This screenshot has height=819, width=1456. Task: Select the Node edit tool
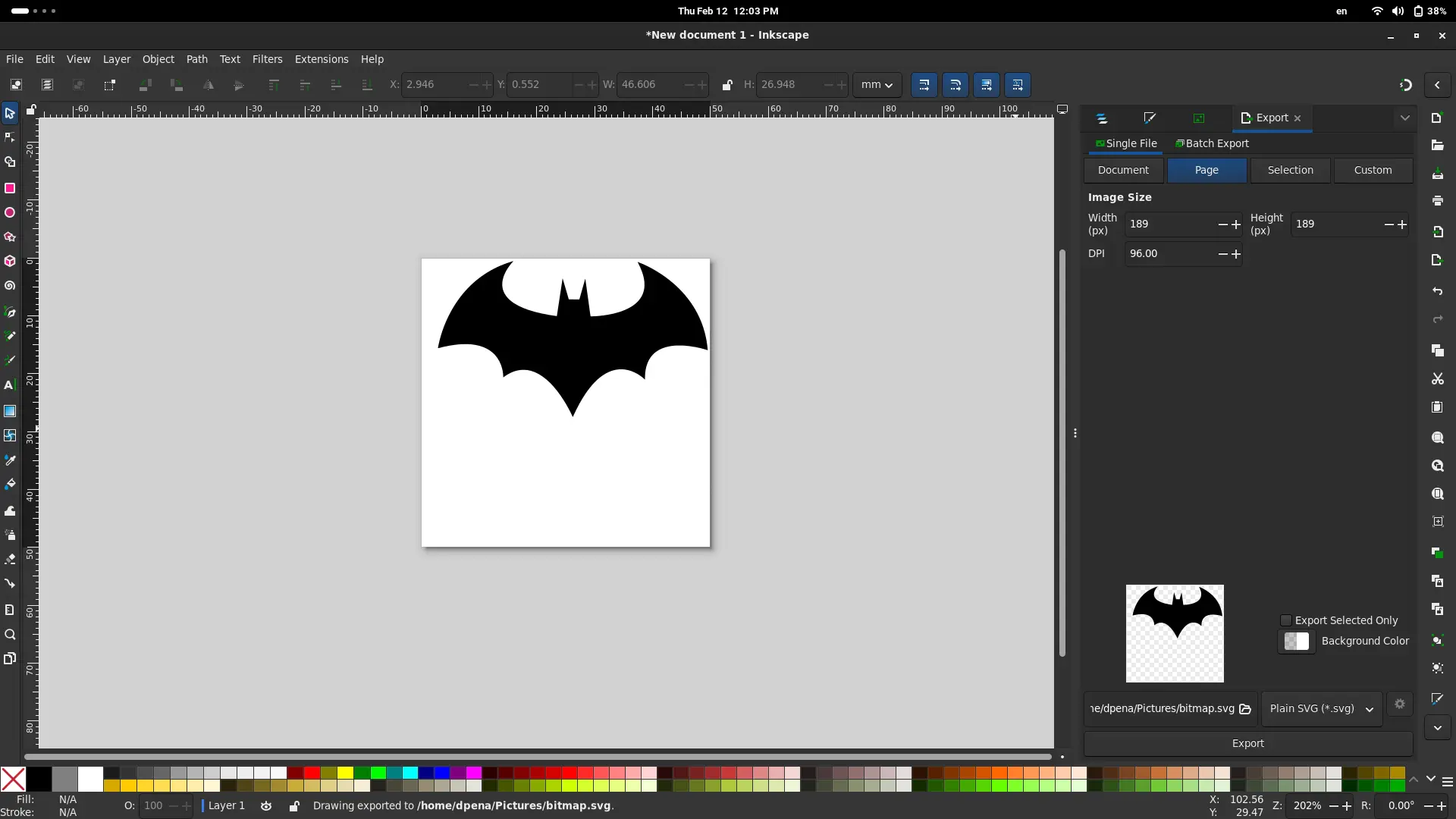click(10, 137)
